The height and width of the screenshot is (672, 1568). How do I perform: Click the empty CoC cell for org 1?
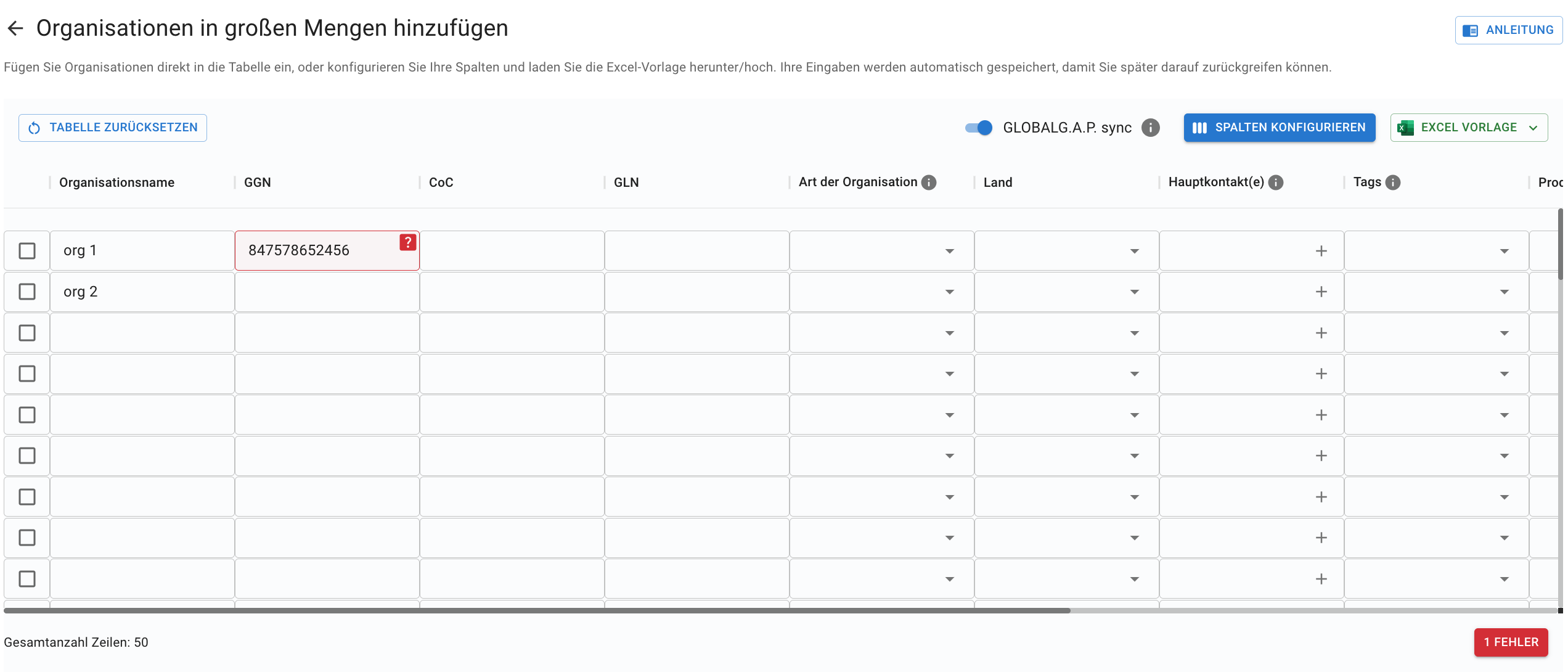(512, 251)
